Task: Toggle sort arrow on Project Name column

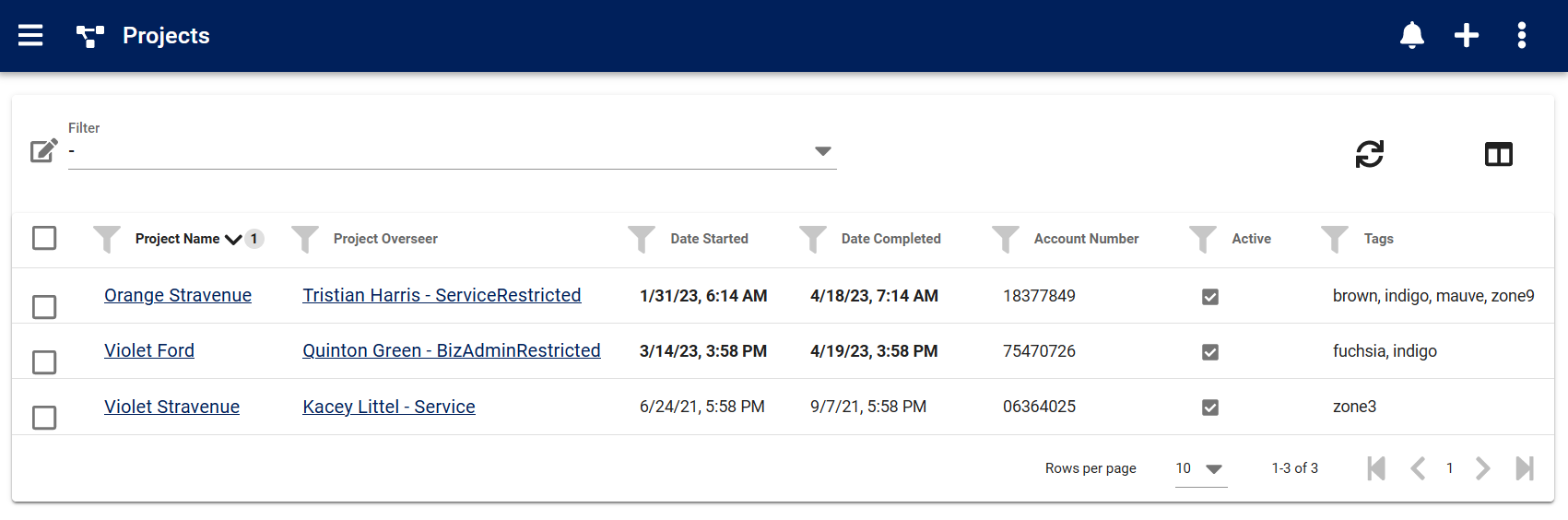Action: point(233,239)
